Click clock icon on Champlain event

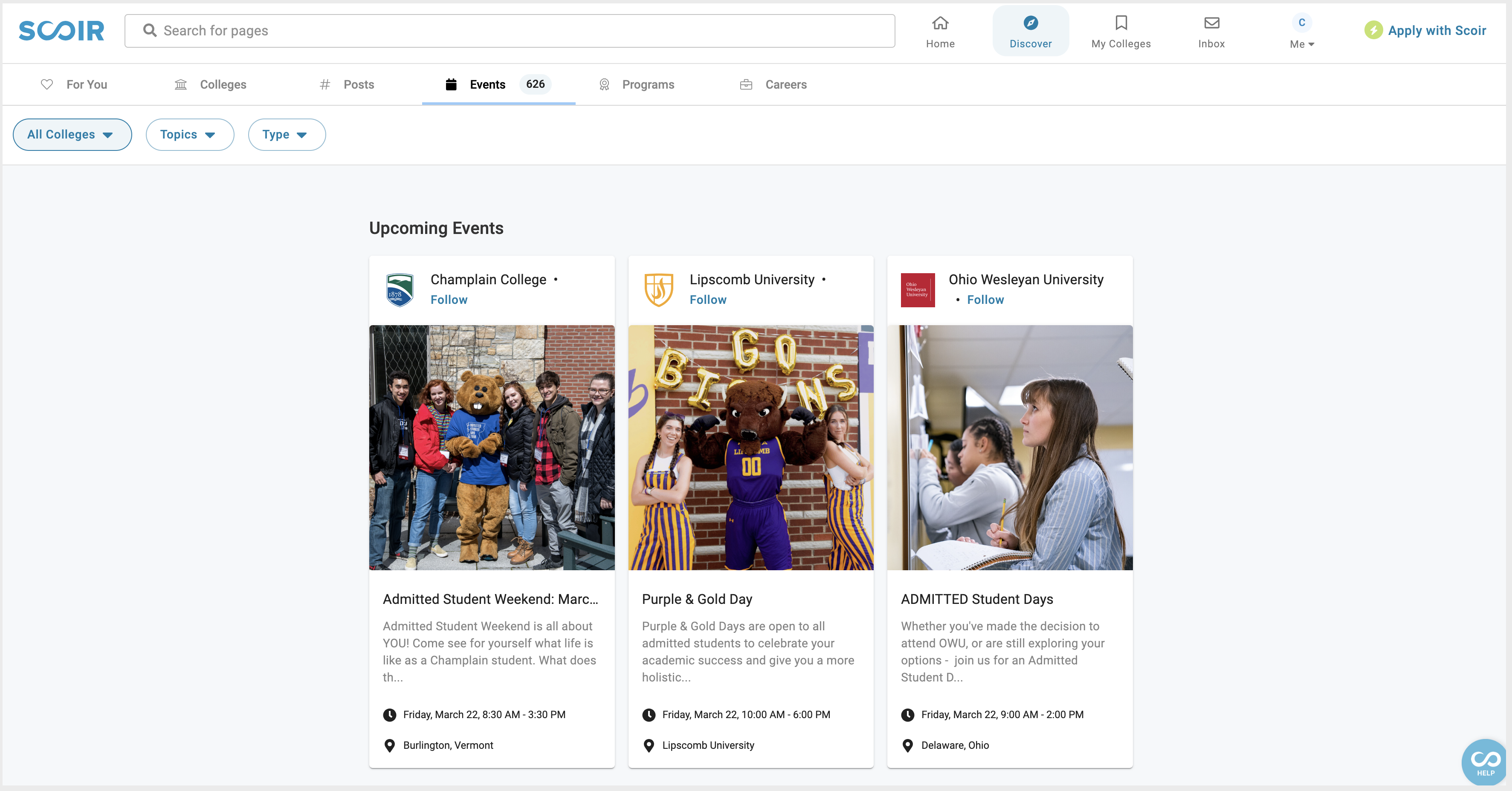tap(389, 715)
